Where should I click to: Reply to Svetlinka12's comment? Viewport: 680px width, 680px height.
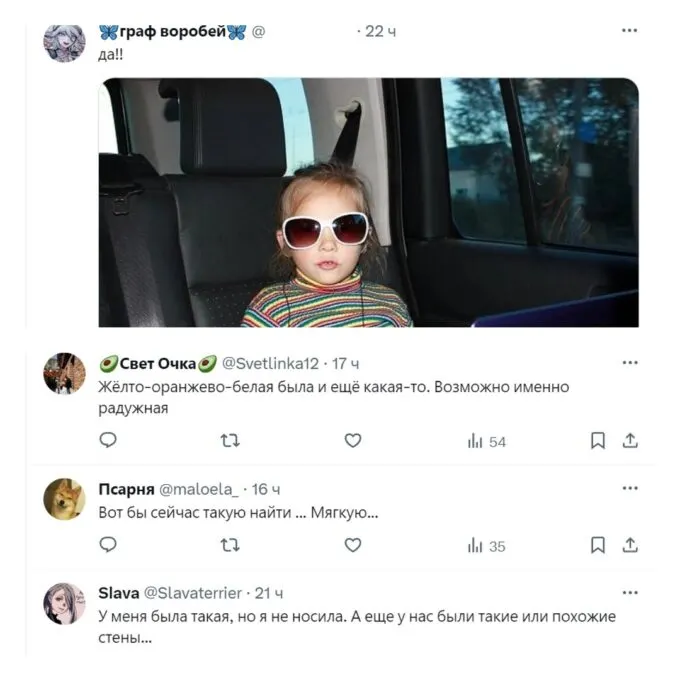(x=109, y=440)
